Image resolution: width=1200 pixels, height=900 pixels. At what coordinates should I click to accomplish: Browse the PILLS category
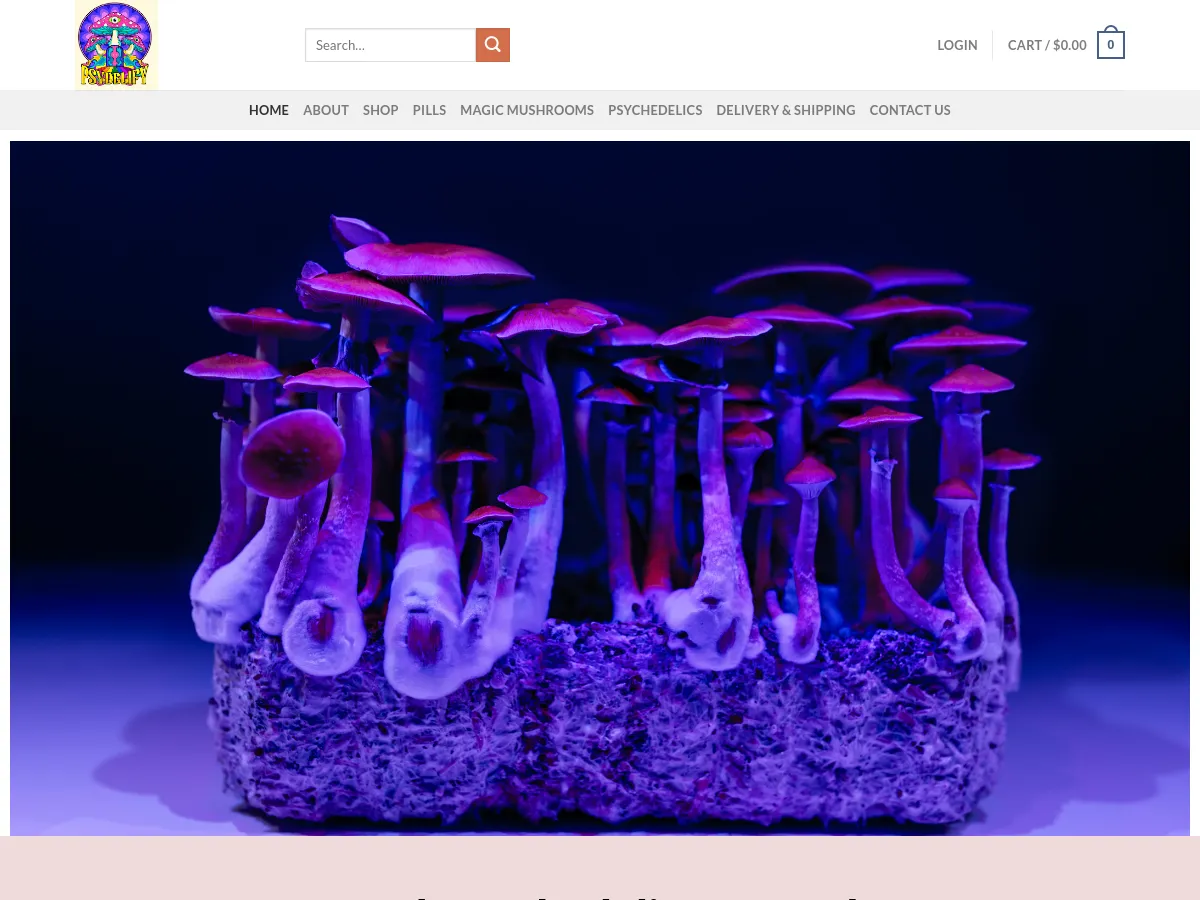tap(429, 110)
